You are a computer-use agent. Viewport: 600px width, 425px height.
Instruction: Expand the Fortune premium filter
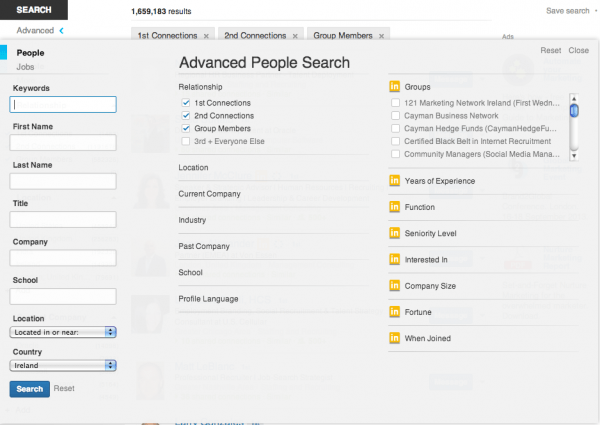click(x=418, y=312)
